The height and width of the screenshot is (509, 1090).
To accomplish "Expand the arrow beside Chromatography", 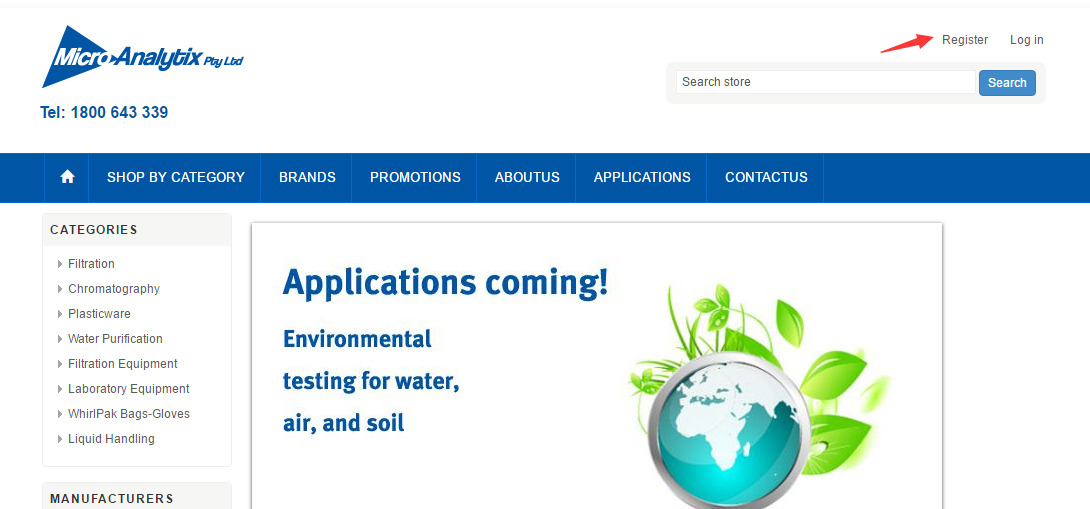I will (60, 289).
